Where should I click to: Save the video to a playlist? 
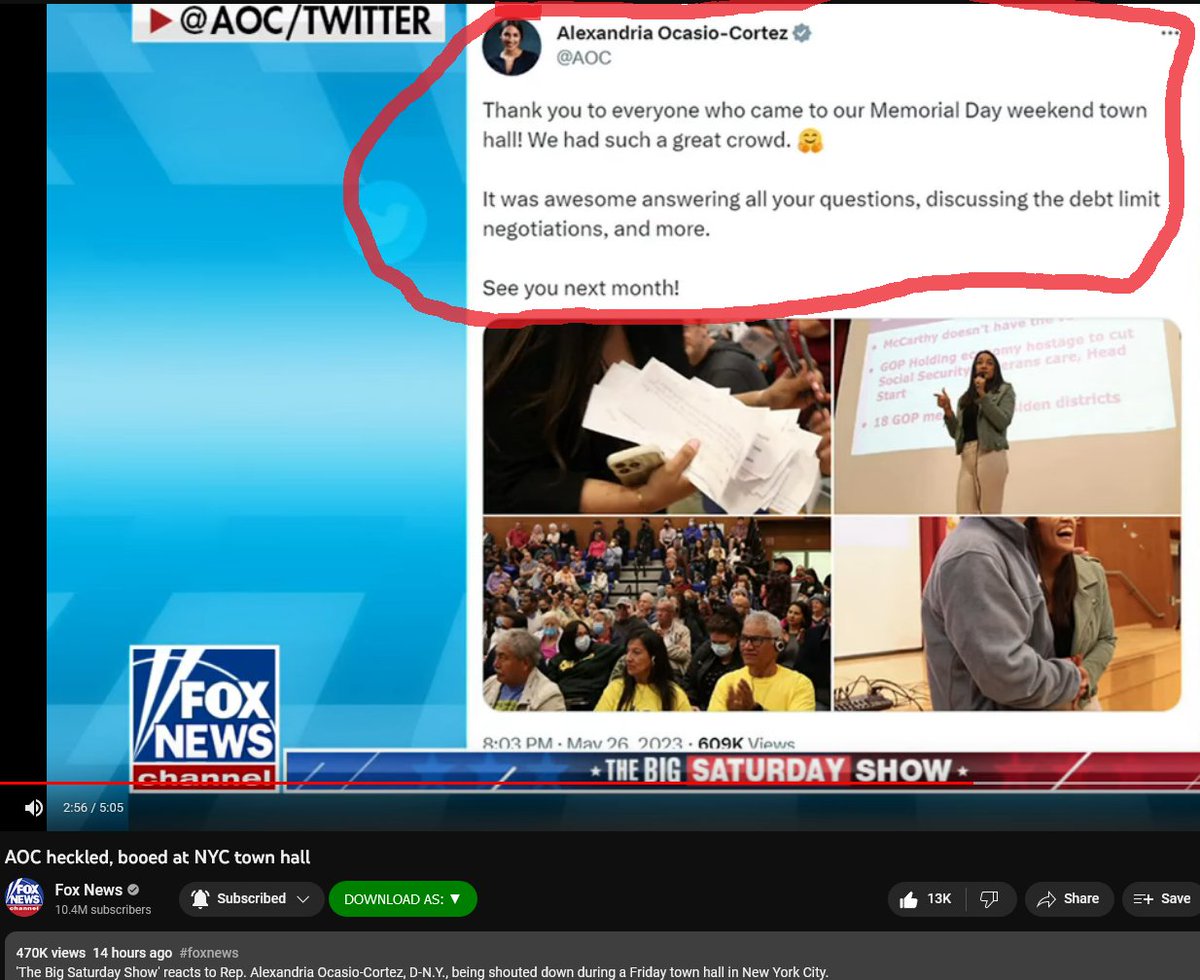1162,899
